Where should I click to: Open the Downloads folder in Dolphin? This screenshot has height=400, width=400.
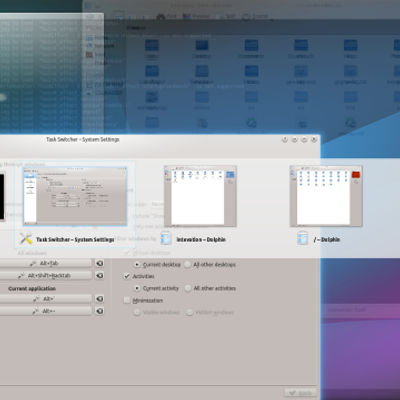point(301,49)
